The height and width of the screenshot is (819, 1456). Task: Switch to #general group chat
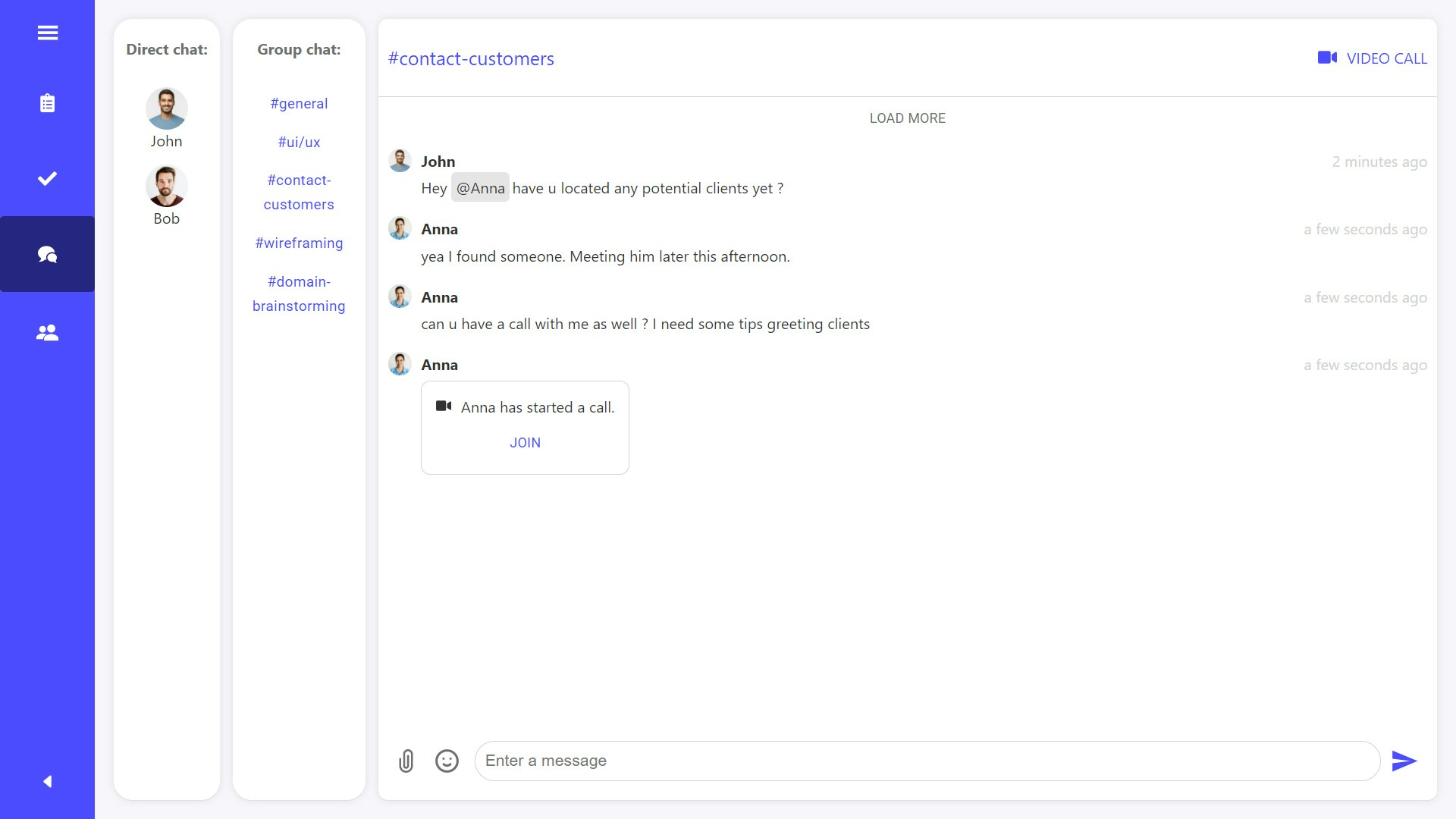coord(299,104)
